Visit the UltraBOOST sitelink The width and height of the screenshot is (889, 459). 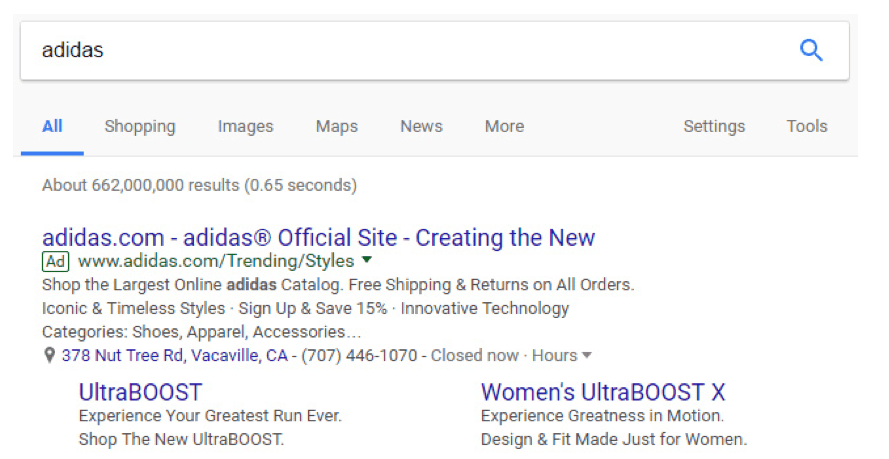(140, 391)
